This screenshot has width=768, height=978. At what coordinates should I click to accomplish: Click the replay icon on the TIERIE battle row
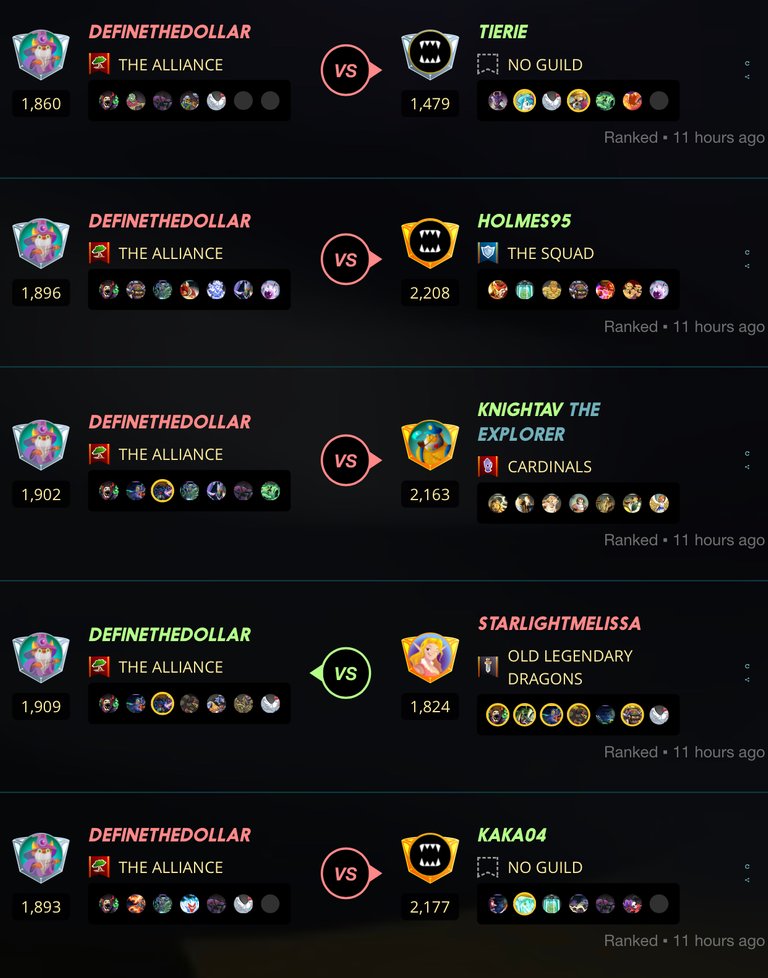point(747,64)
